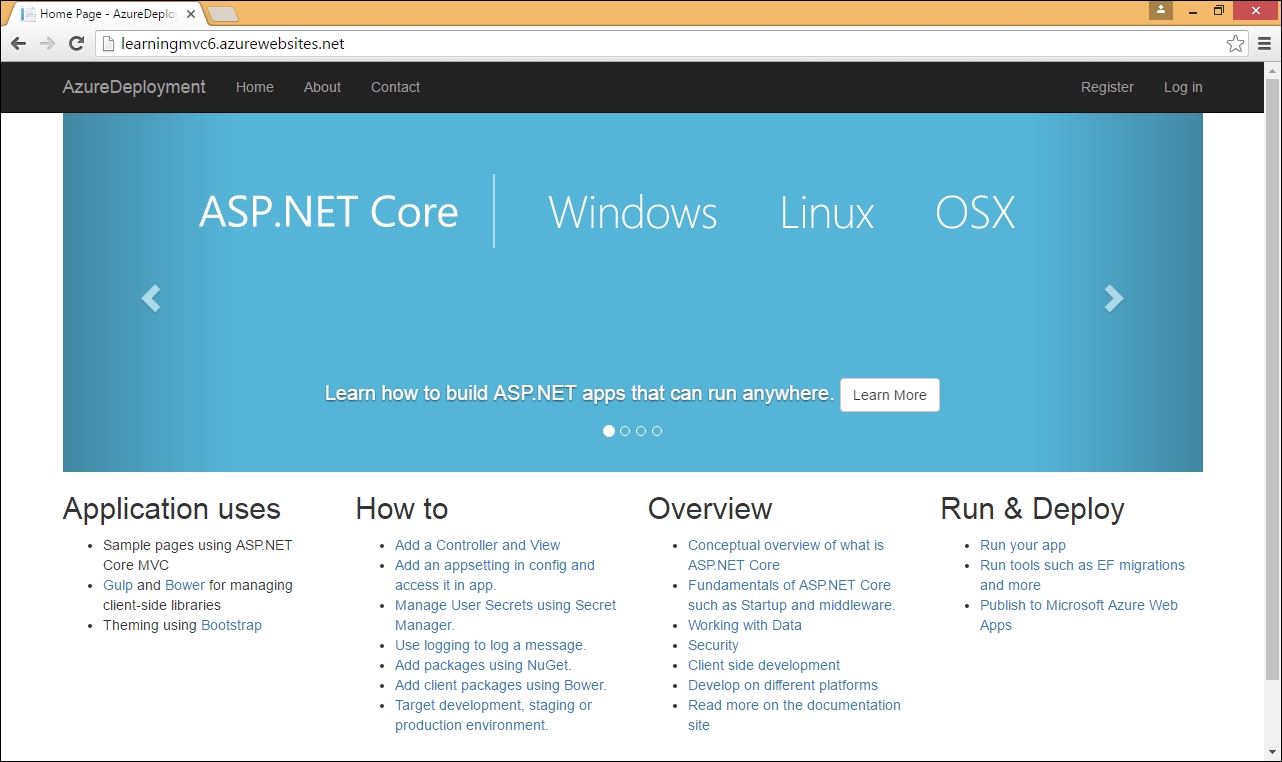Click the scrollbar down arrow
This screenshot has width=1282, height=762.
(1272, 753)
